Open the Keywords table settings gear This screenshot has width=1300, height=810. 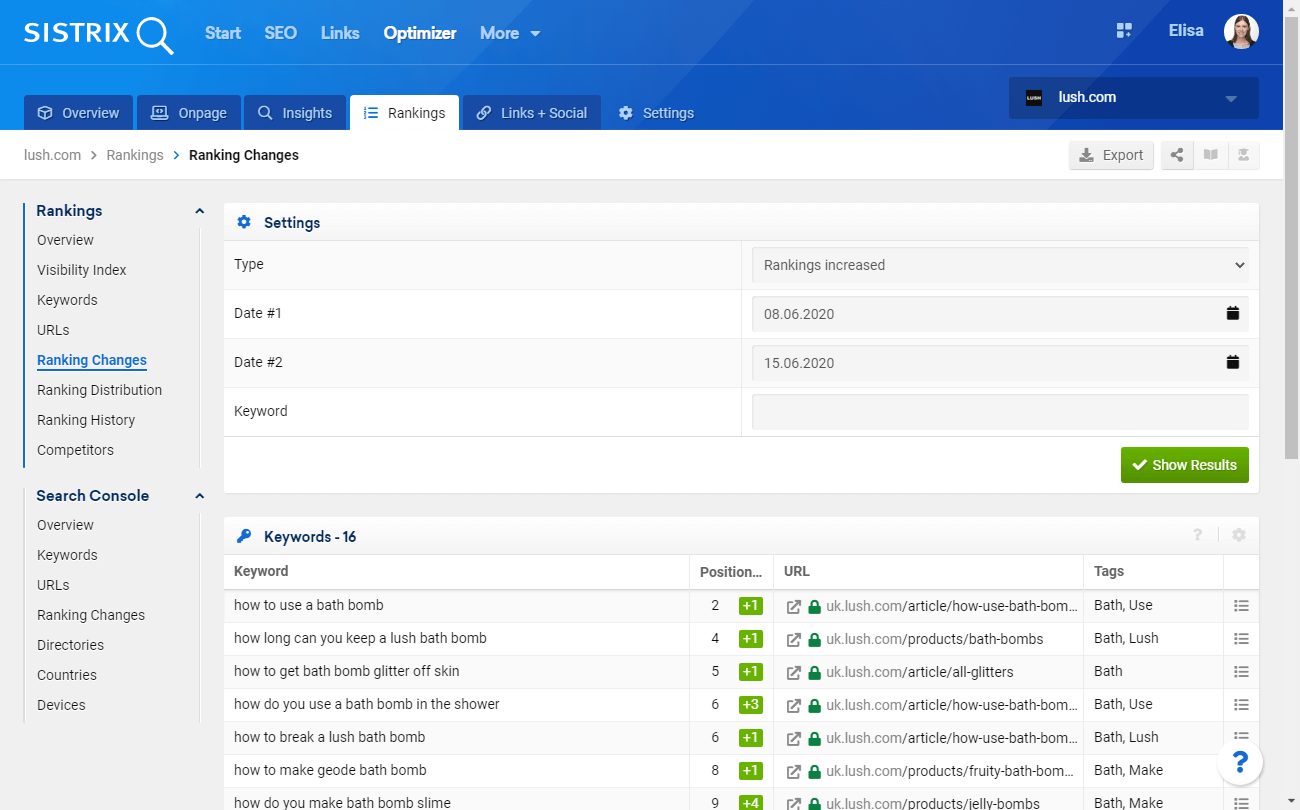(x=1239, y=535)
